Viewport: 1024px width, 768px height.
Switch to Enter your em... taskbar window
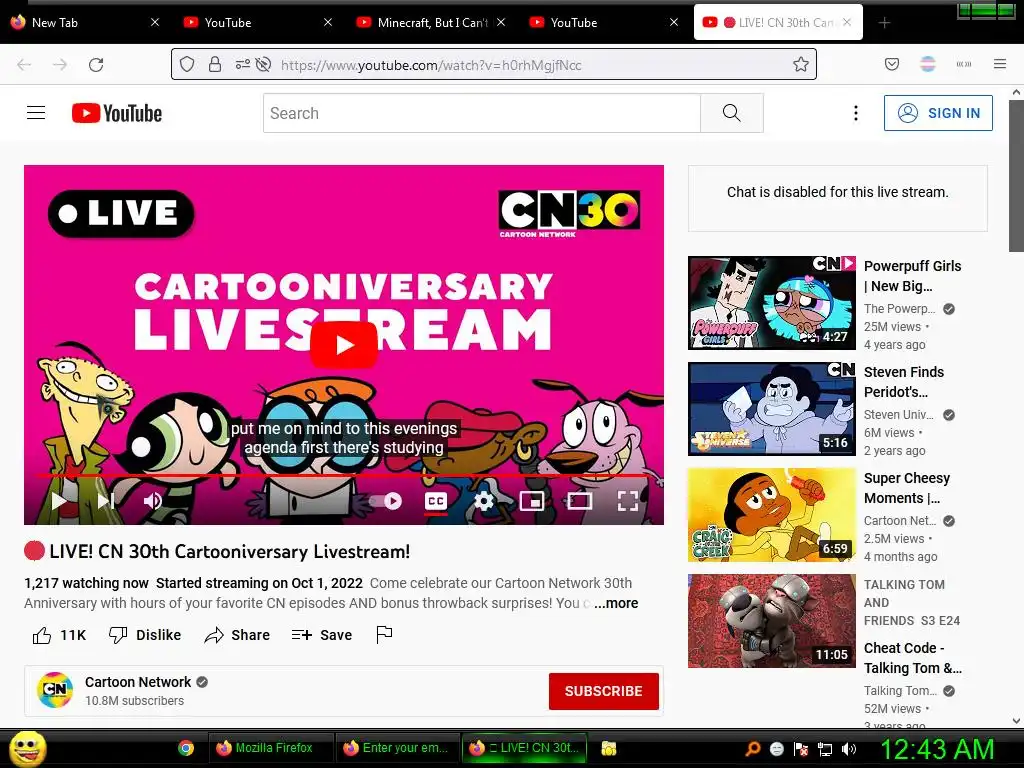pyautogui.click(x=397, y=748)
